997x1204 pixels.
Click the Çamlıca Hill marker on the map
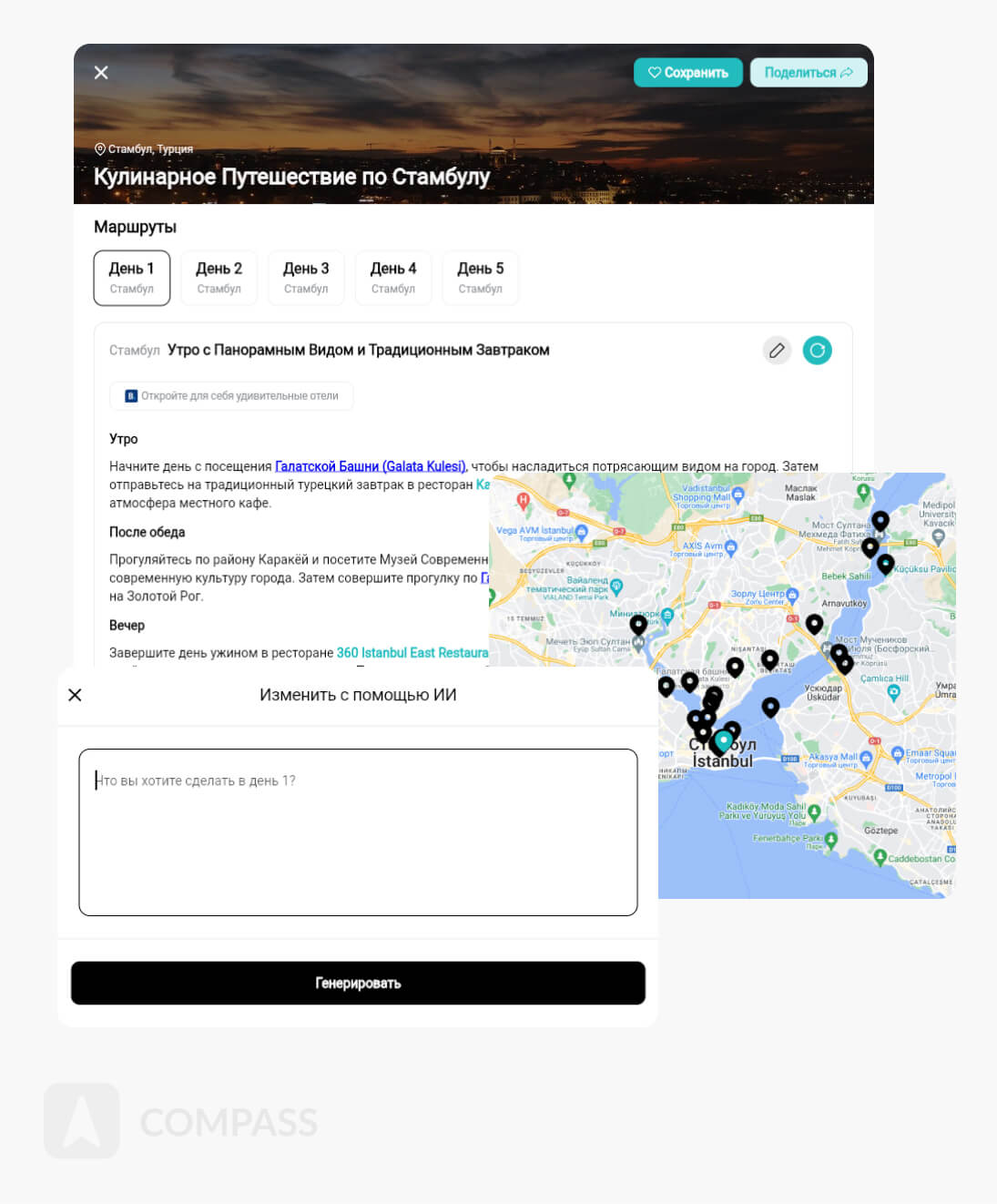point(893,693)
